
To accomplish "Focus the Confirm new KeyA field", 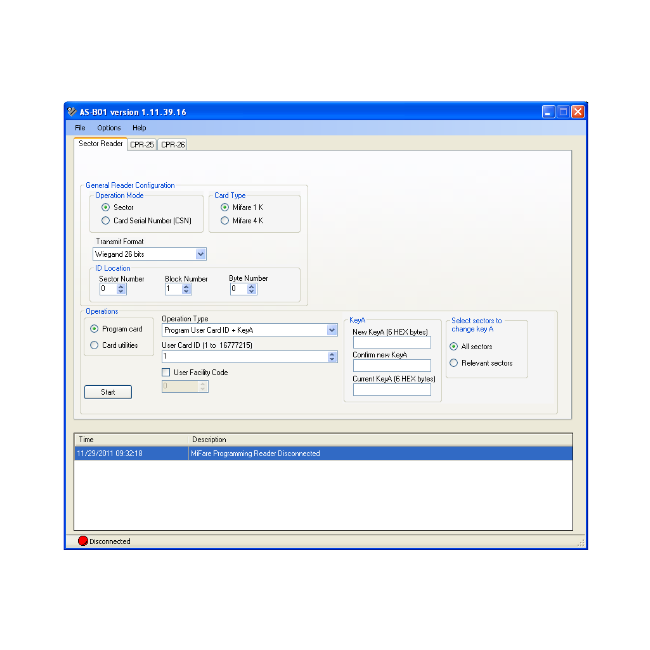I will (392, 365).
